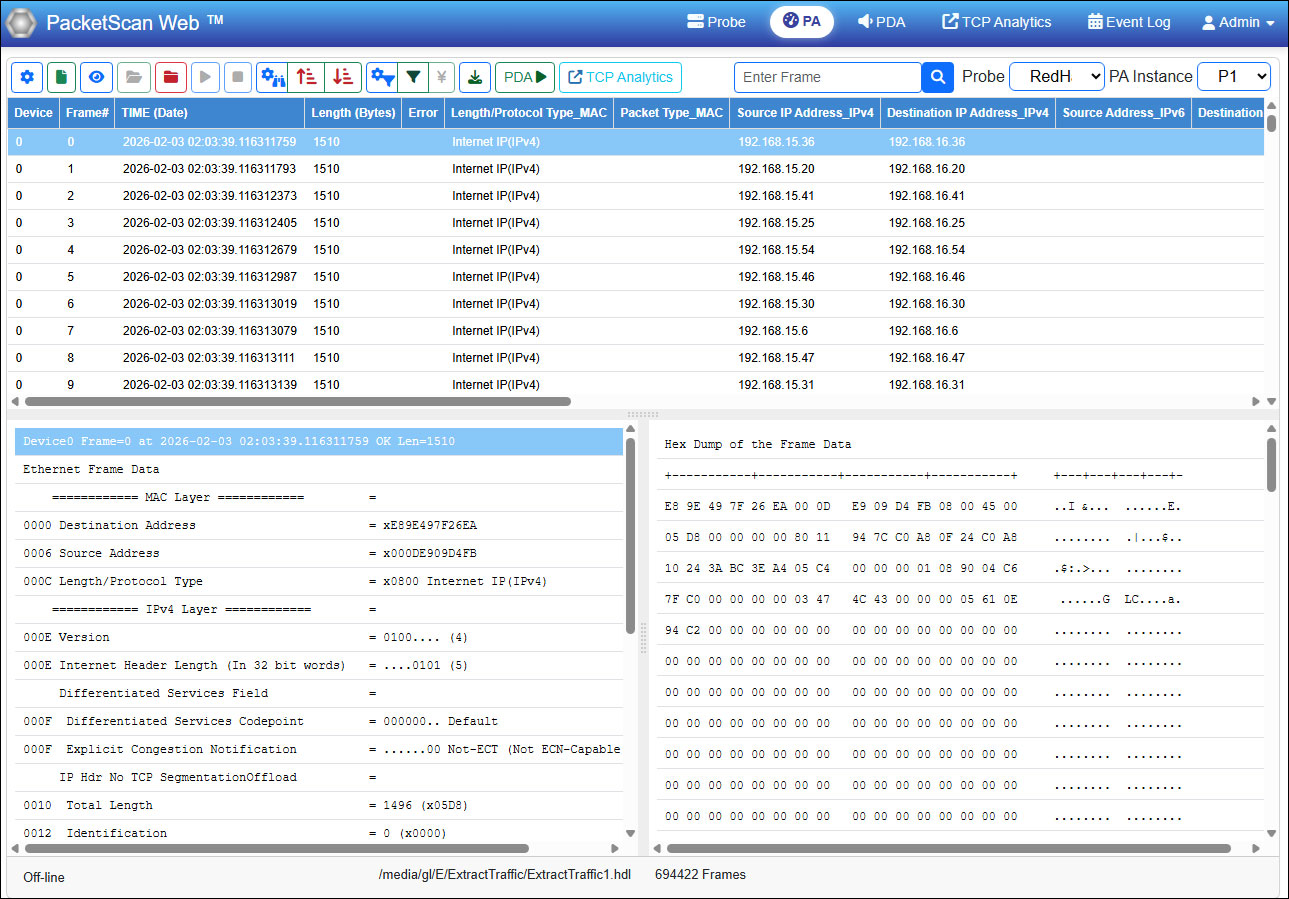Open the Event Log page

[1128, 21]
